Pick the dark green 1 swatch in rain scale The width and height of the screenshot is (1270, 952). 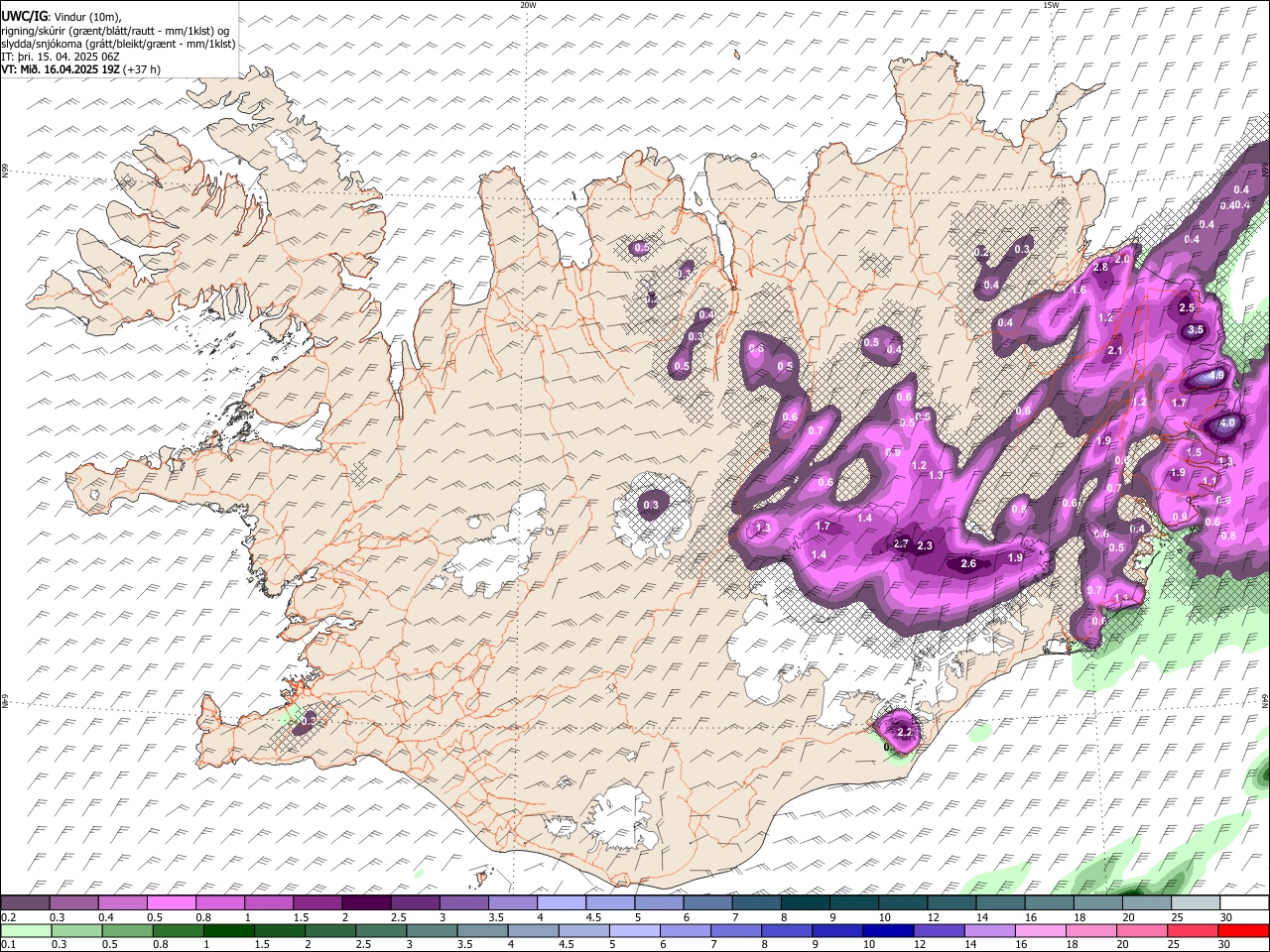click(x=228, y=931)
